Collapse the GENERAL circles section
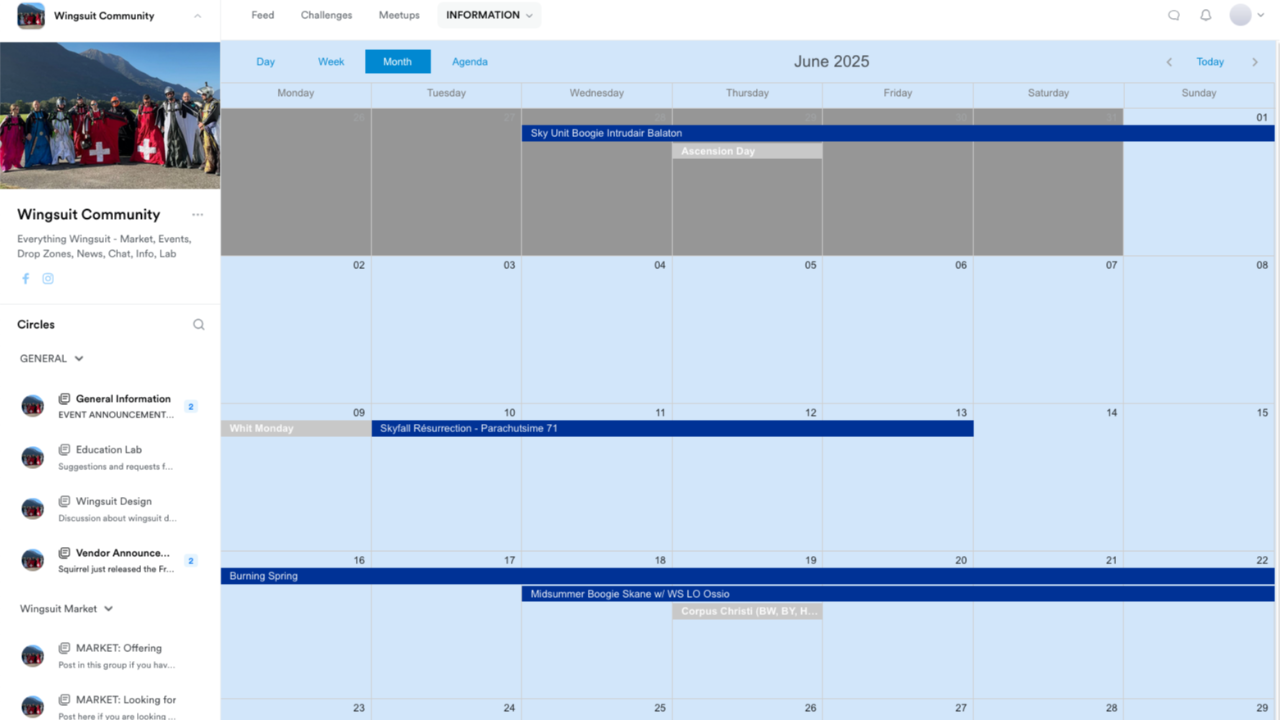Screen dimensions: 1280x720 [x=52, y=358]
